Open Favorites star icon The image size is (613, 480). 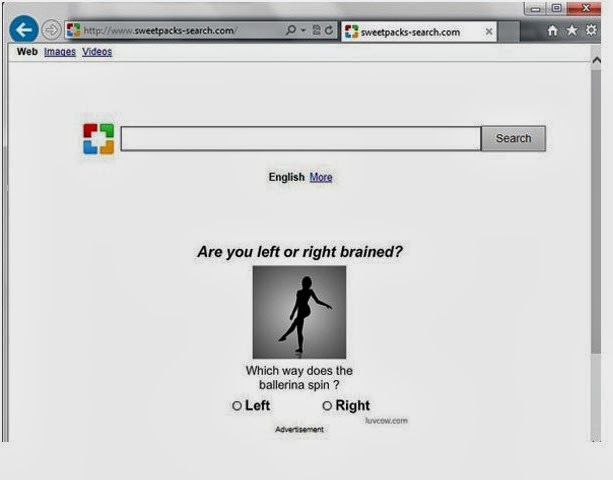pyautogui.click(x=572, y=30)
